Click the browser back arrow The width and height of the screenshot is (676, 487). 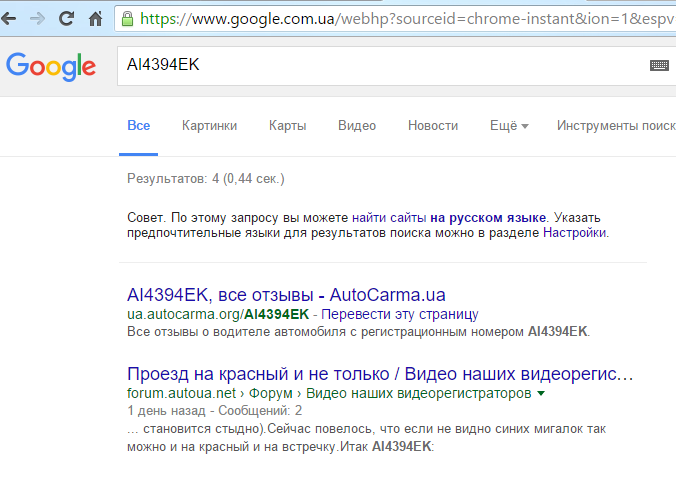8,18
